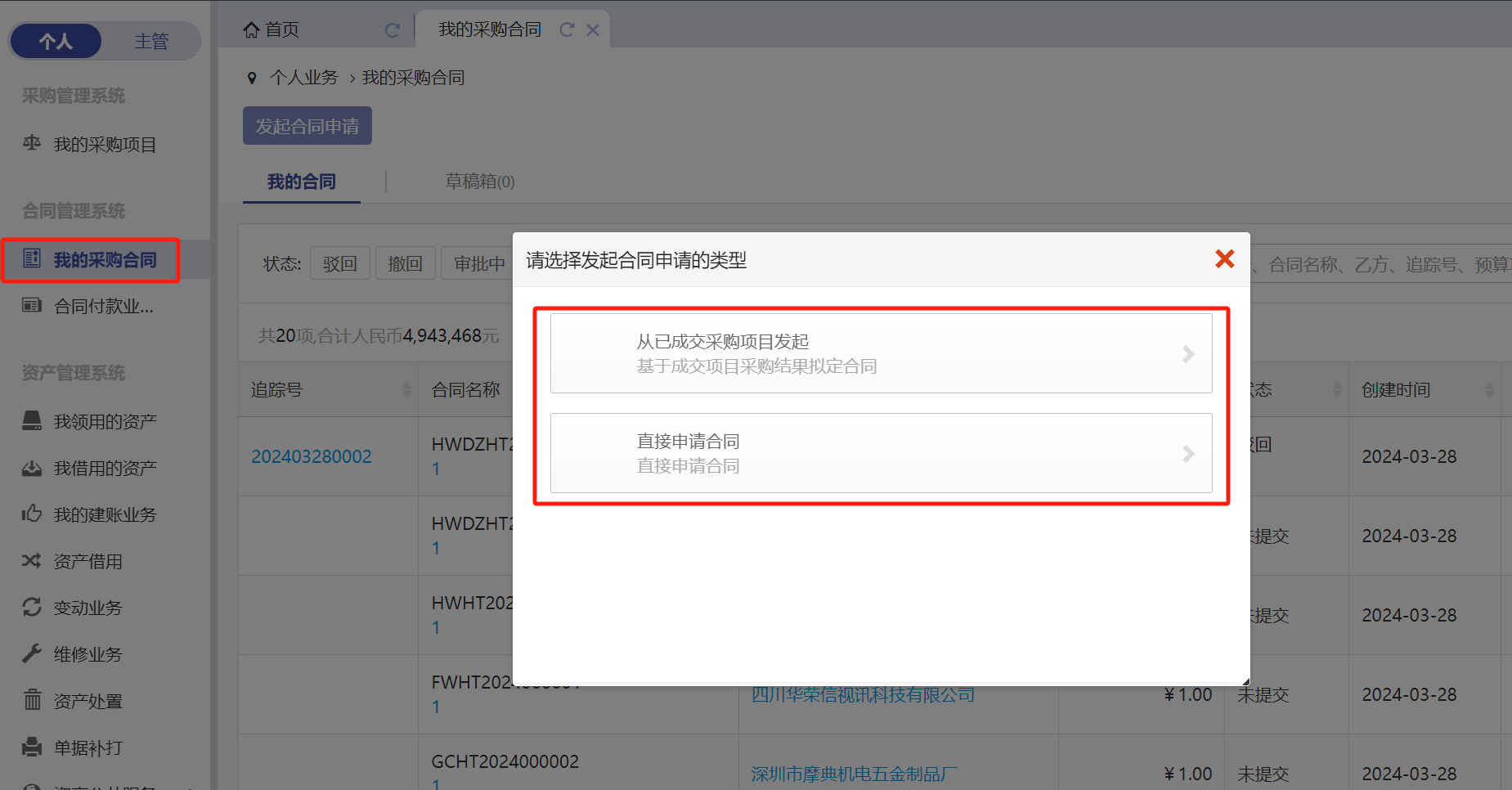Open the 草稿箱(0) tab
1512x790 pixels.
click(x=479, y=182)
